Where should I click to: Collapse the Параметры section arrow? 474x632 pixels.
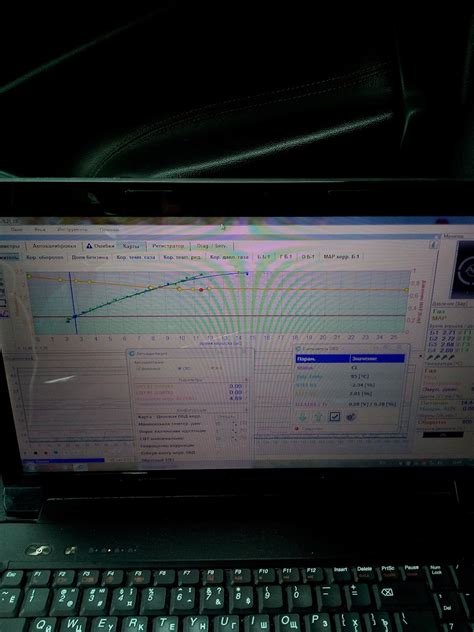tap(246, 380)
